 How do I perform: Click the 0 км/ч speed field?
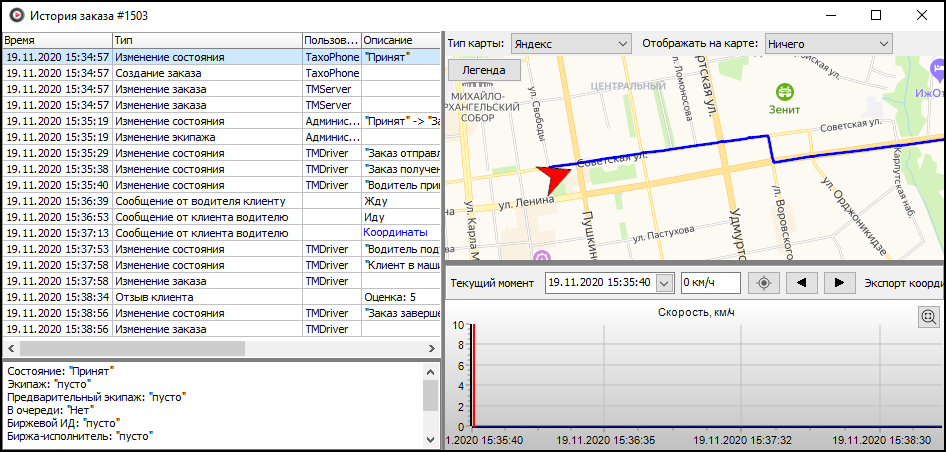[710, 282]
